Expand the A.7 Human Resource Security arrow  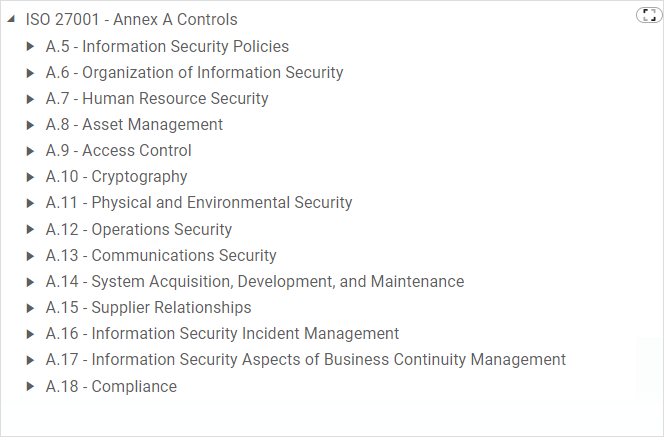30,99
